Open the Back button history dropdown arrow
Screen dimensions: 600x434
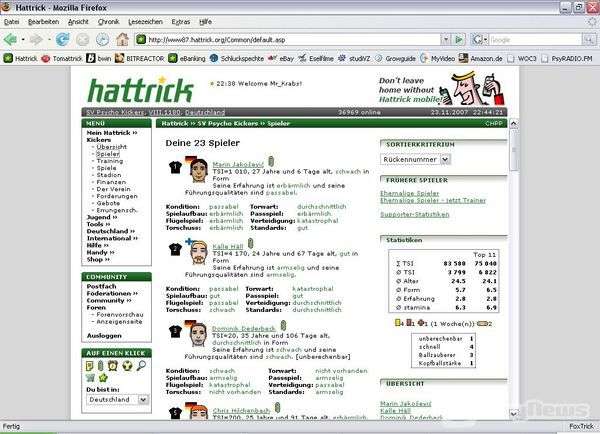point(23,39)
